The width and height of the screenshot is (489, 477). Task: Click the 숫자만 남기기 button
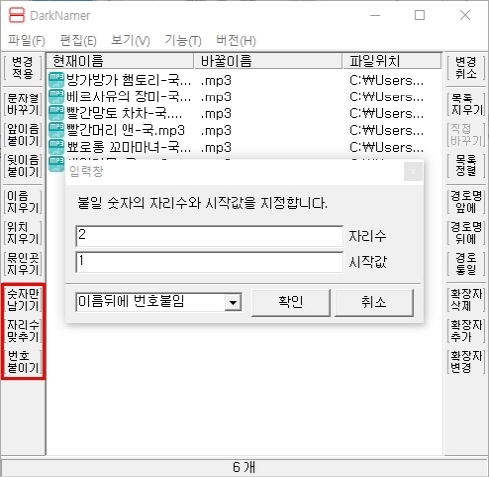point(23,300)
